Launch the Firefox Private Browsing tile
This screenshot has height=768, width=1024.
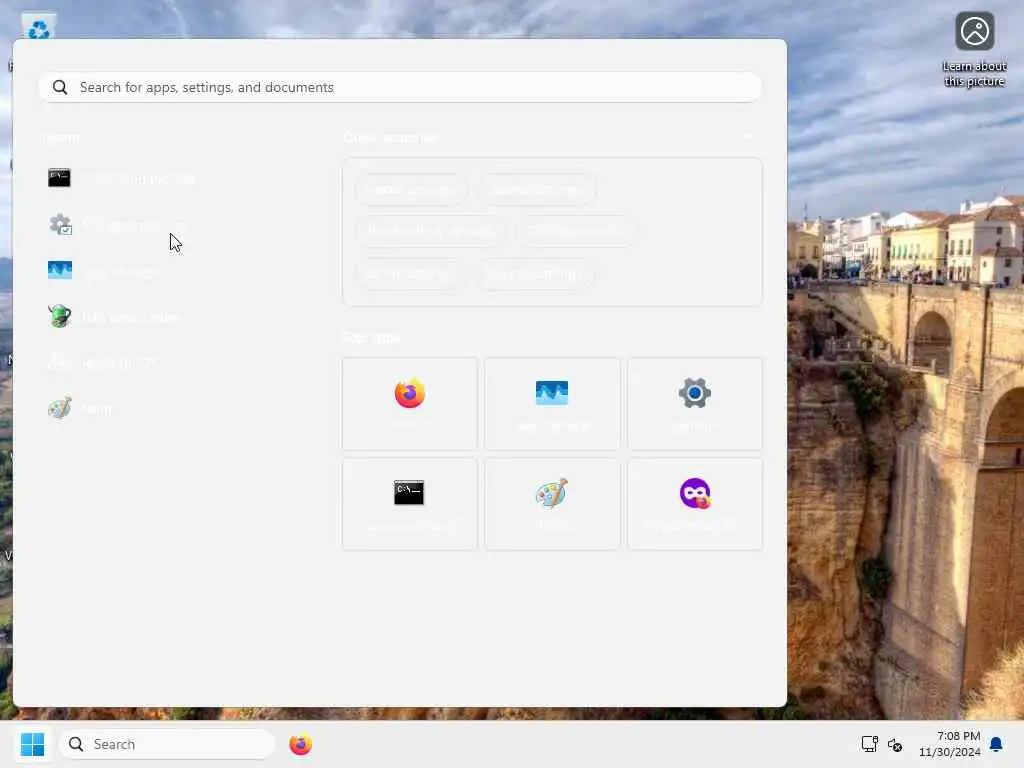(695, 504)
